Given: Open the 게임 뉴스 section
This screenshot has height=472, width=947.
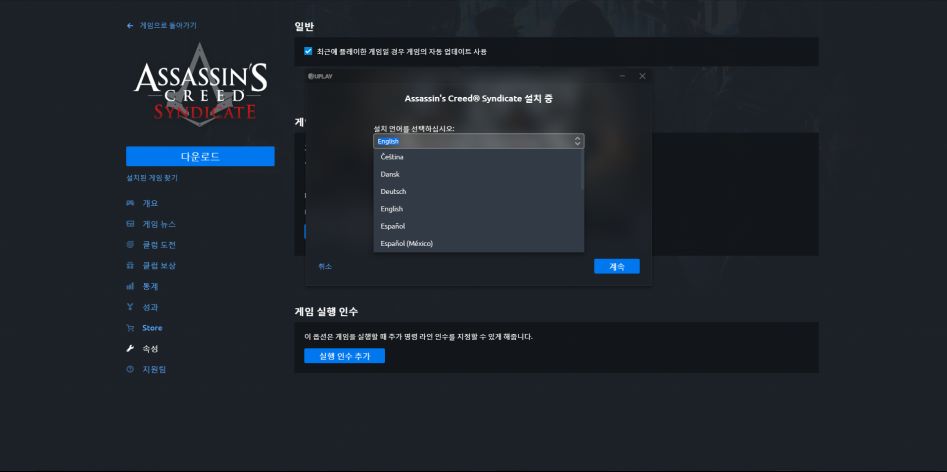Looking at the screenshot, I should [x=159, y=224].
